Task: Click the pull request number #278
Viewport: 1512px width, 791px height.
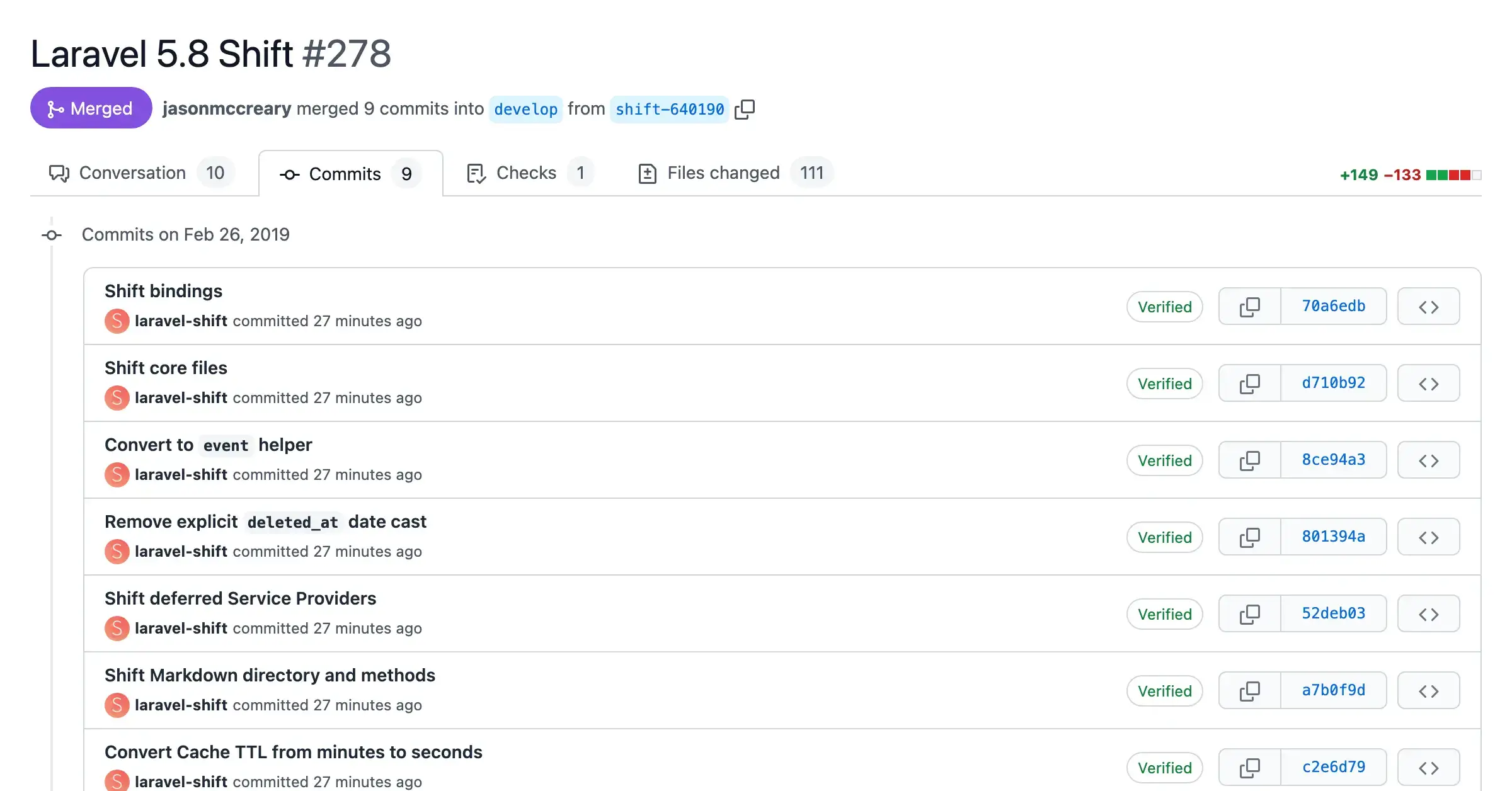Action: [346, 54]
